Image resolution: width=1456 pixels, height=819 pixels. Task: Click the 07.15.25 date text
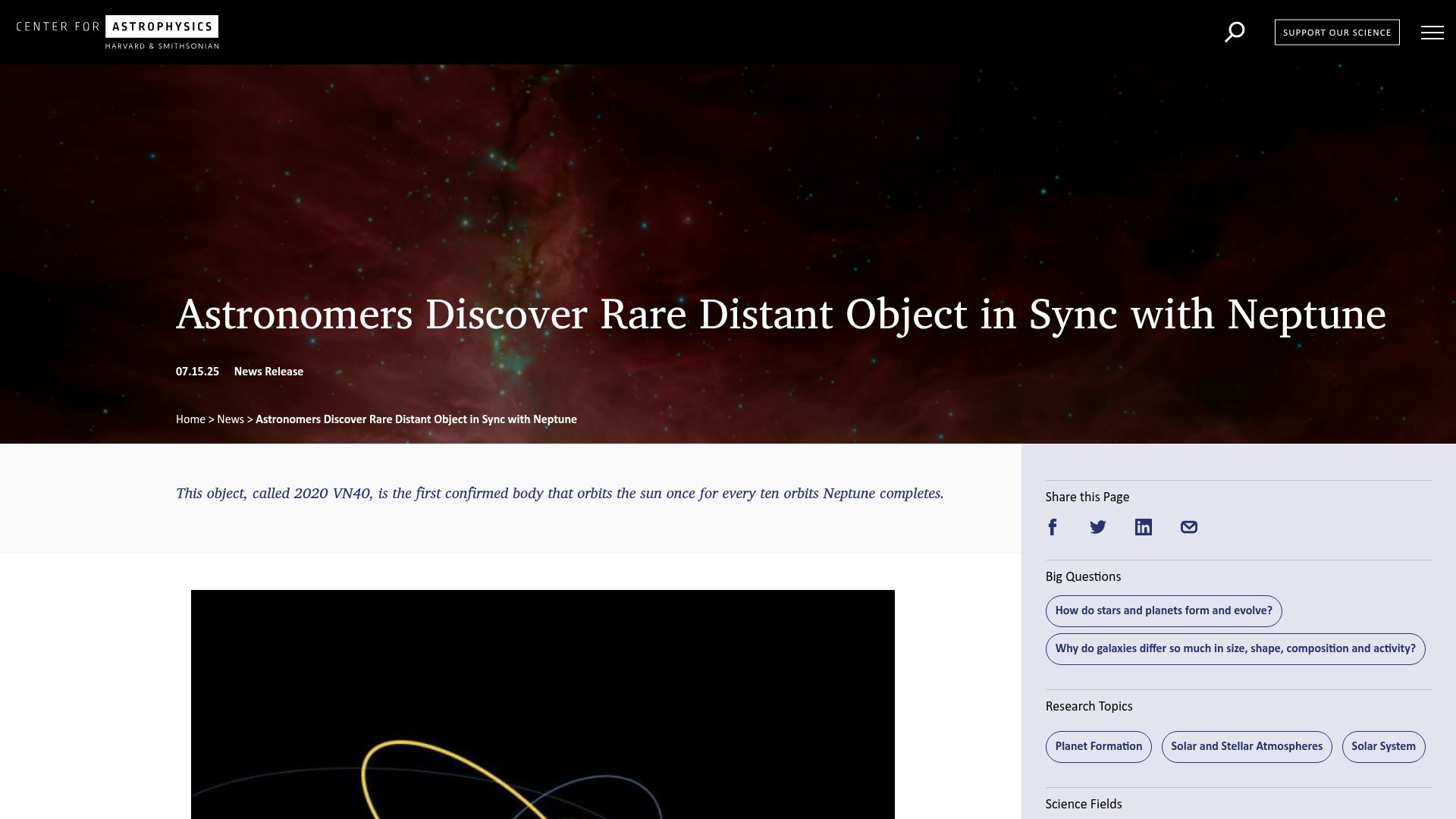point(197,372)
